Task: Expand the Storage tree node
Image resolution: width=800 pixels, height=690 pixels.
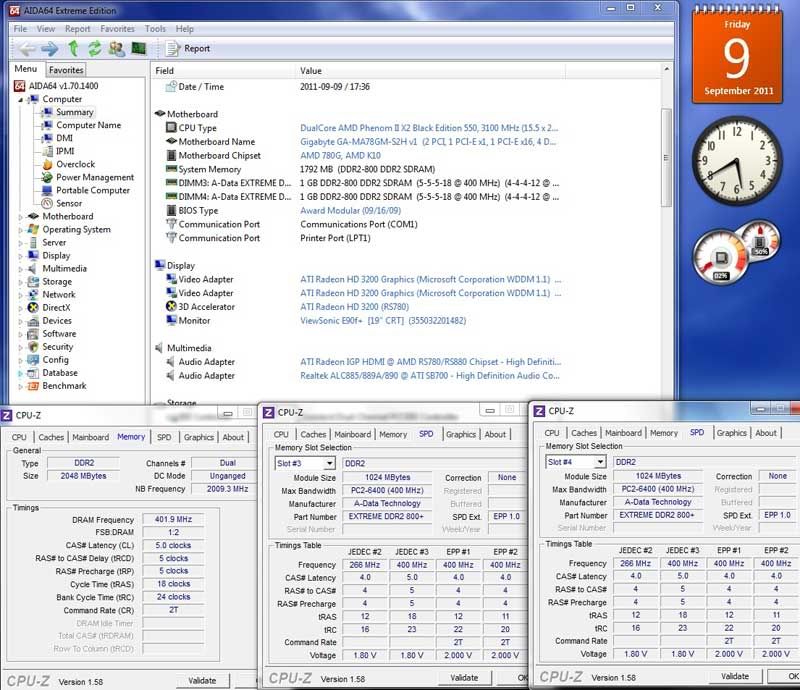Action: [20, 282]
